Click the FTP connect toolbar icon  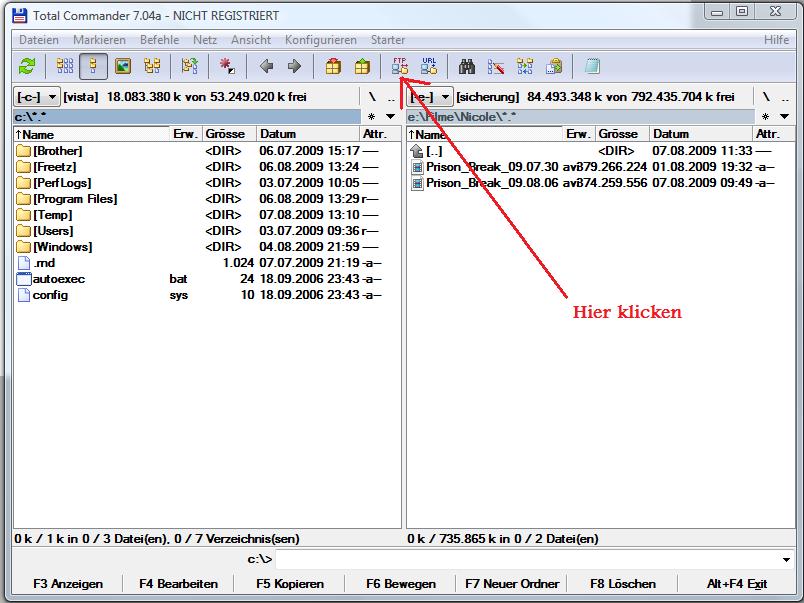[x=401, y=66]
